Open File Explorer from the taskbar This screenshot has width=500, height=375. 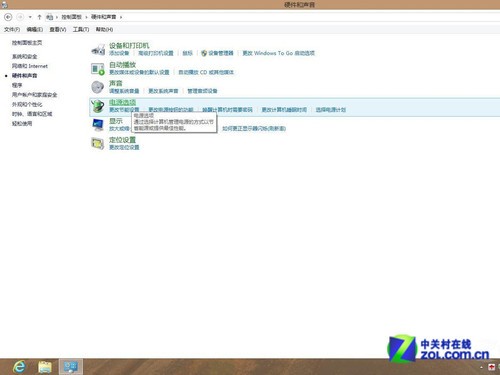(x=45, y=367)
